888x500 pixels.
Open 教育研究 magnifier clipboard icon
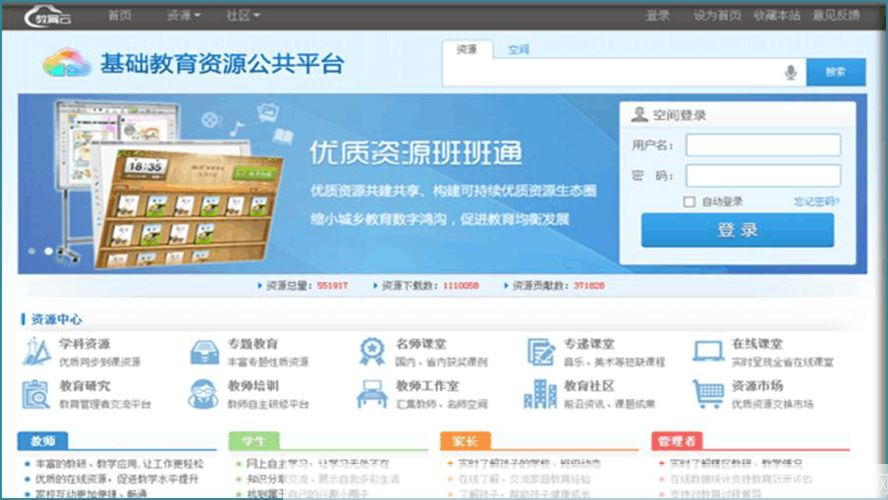36,394
